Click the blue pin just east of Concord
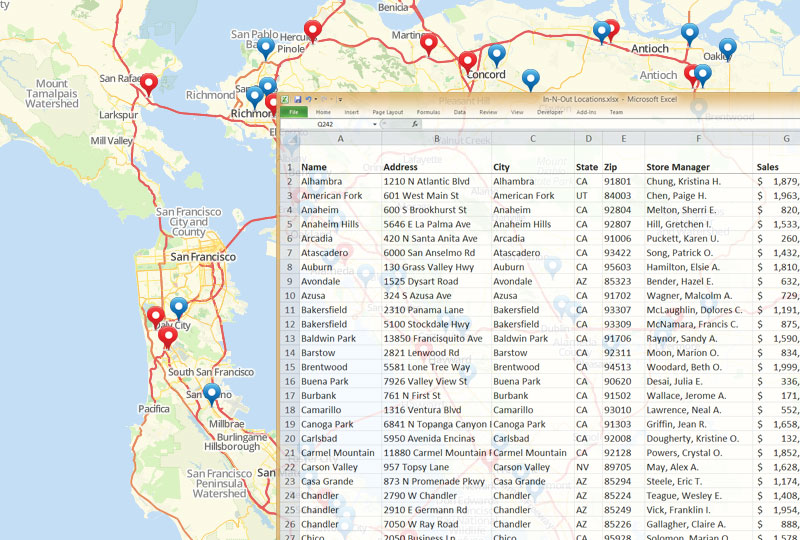This screenshot has height=540, width=800. coord(497,54)
